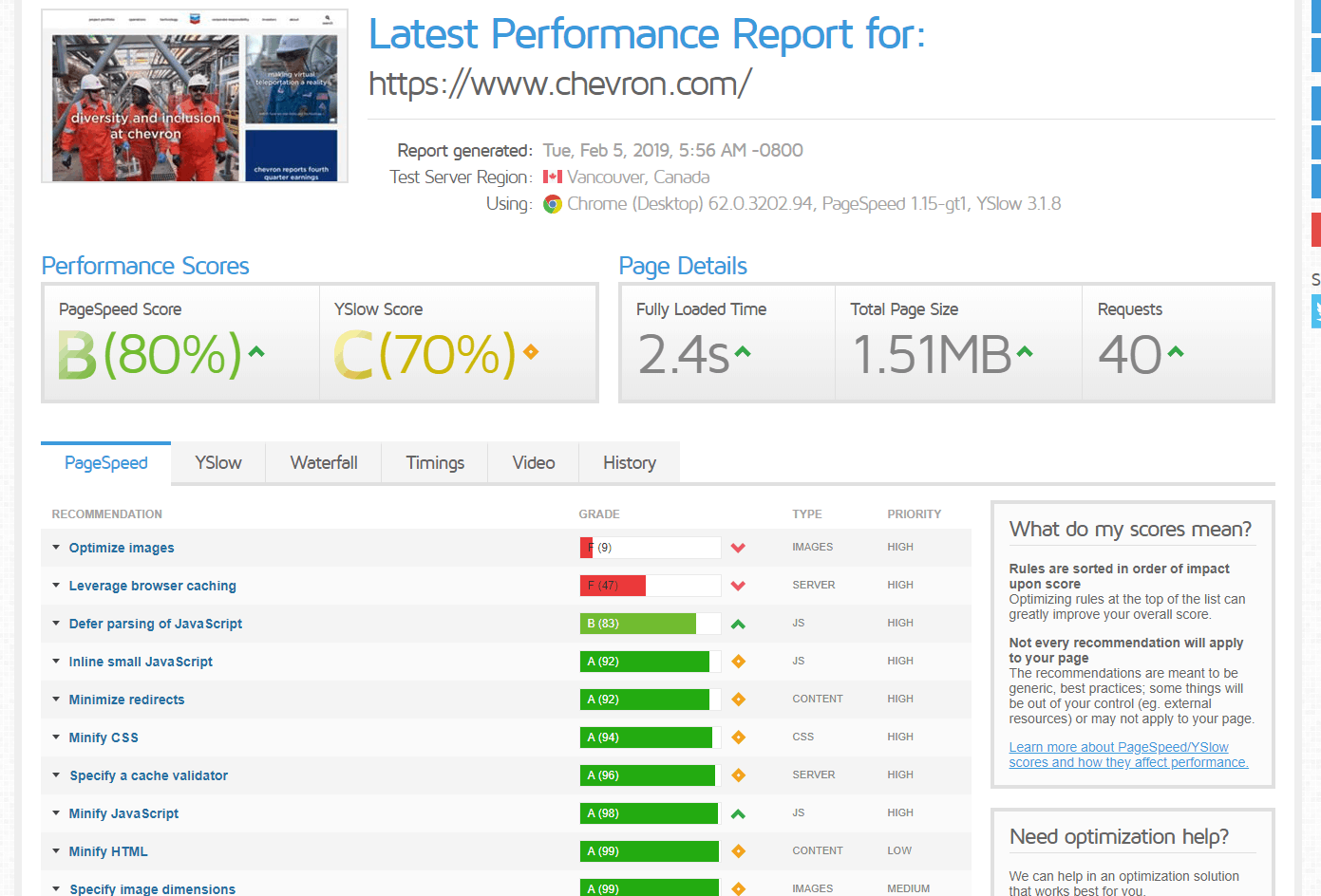Click the PageSpeed Score B(80%) value
Screen dimensions: 1321x896
tap(150, 355)
